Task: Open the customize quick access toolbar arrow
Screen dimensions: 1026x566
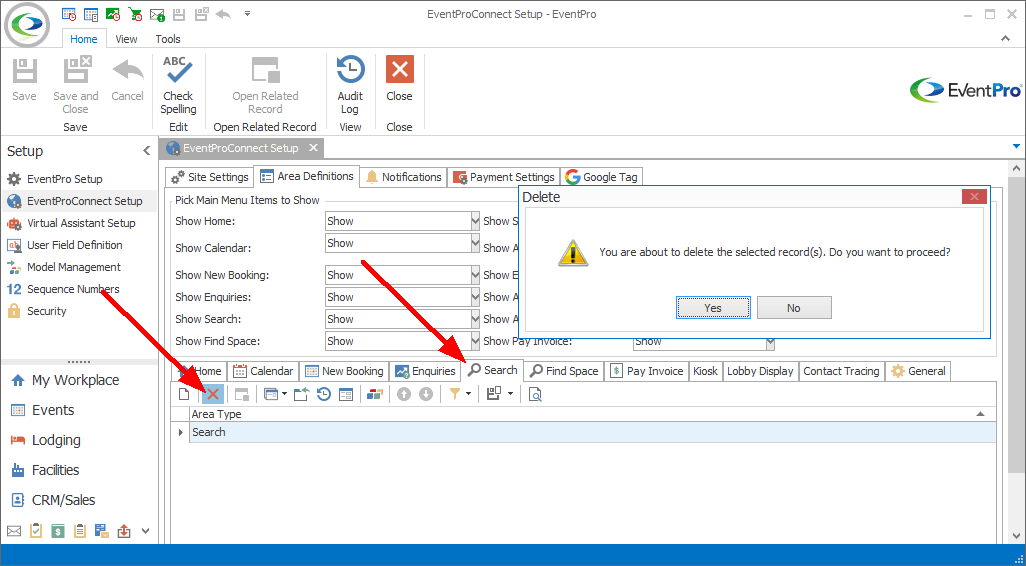Action: (x=247, y=13)
